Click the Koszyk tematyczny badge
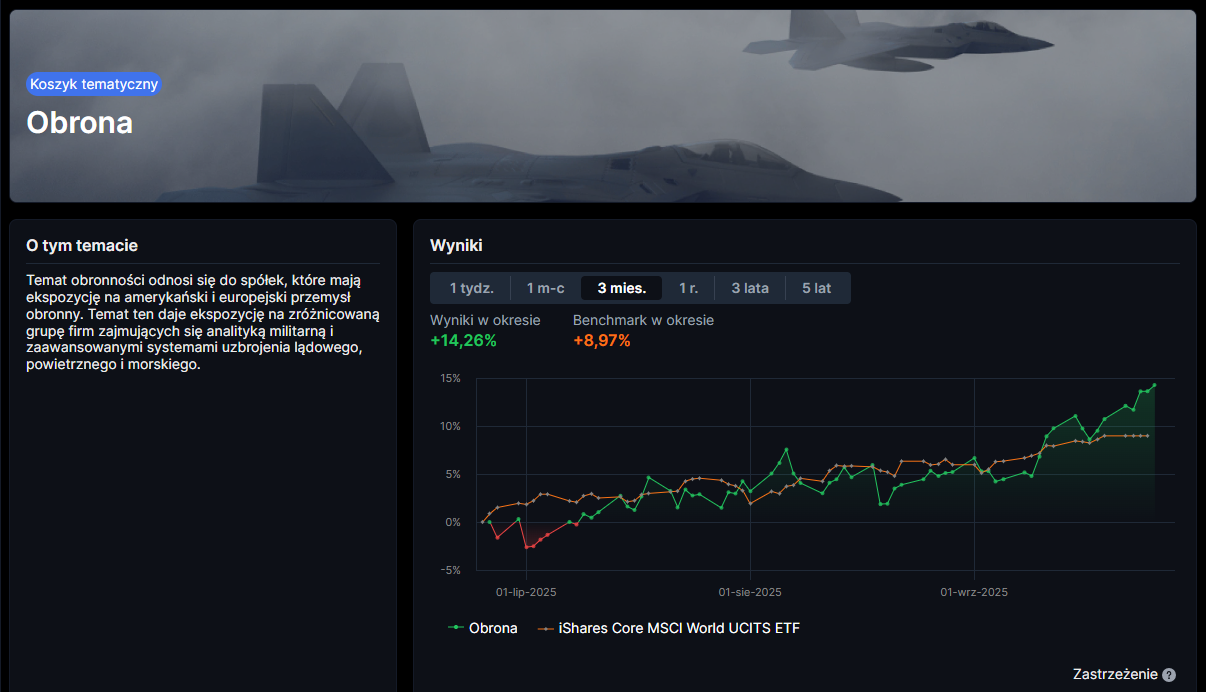This screenshot has width=1206, height=692. click(x=94, y=84)
